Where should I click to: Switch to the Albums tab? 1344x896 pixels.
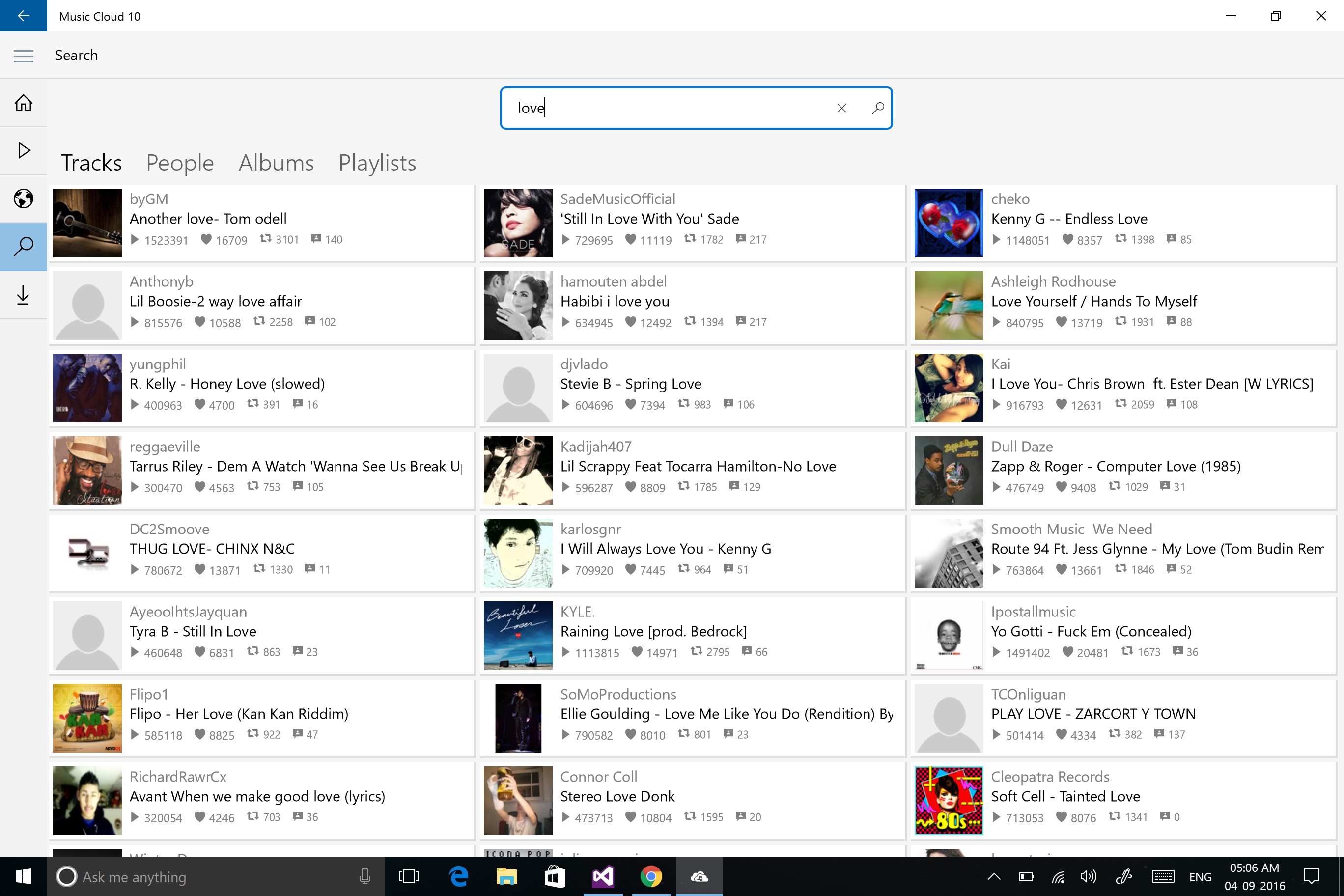[x=276, y=163]
